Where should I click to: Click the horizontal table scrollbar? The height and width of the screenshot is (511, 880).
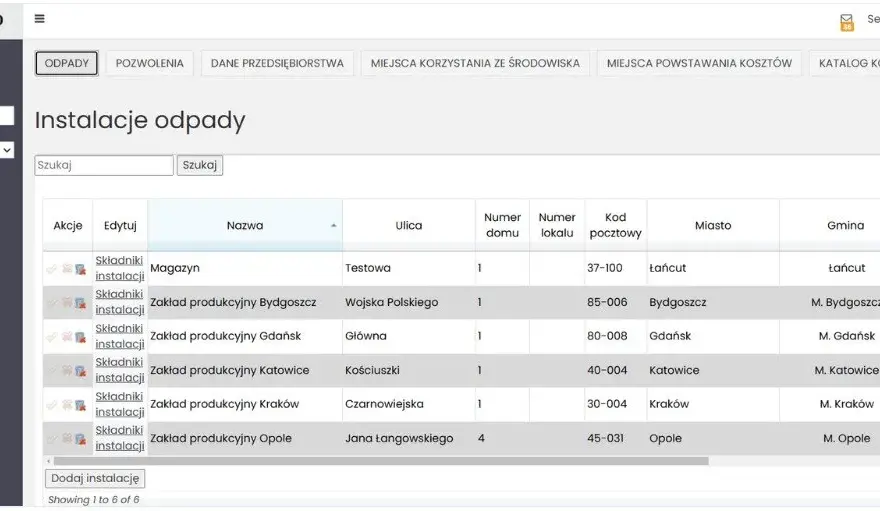pos(381,461)
